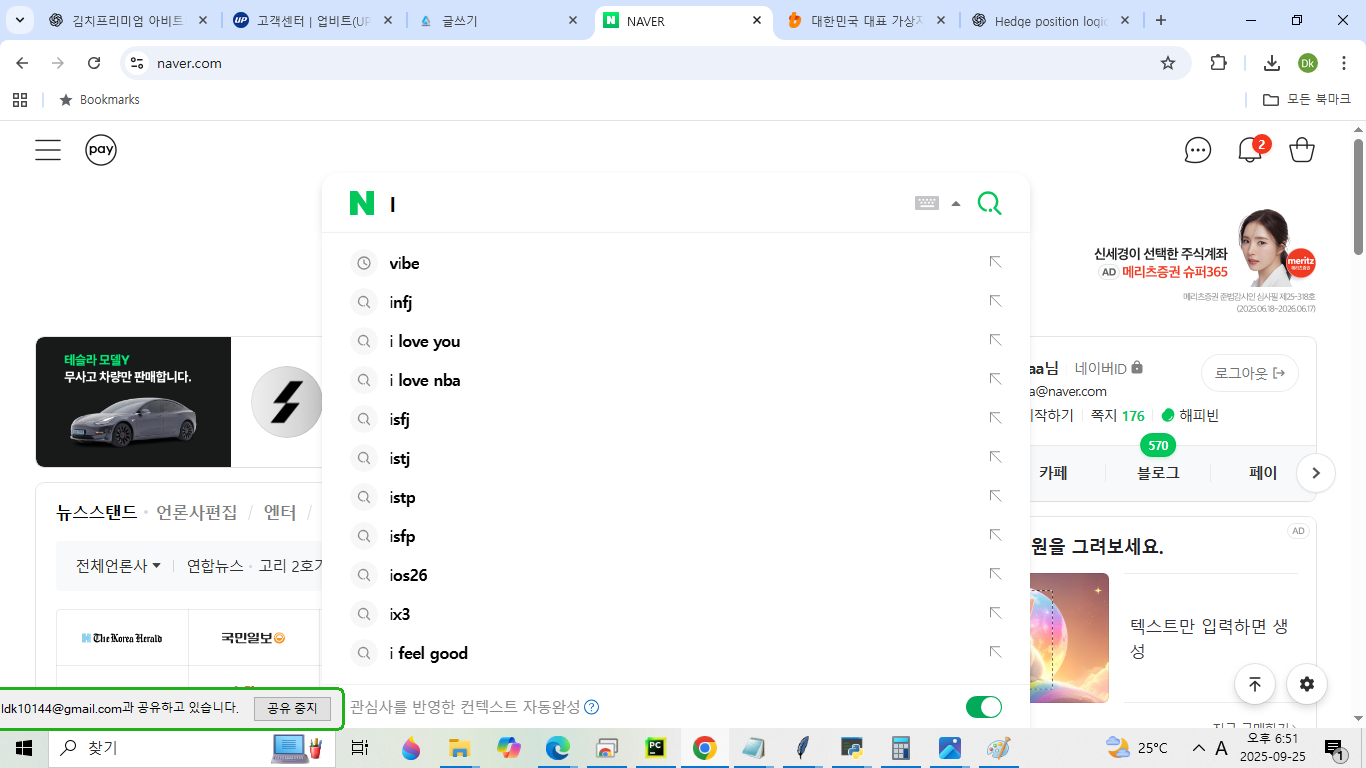Click the fill-in arrow beside 'i feel good'
Viewport: 1366px width, 768px height.
pos(995,652)
